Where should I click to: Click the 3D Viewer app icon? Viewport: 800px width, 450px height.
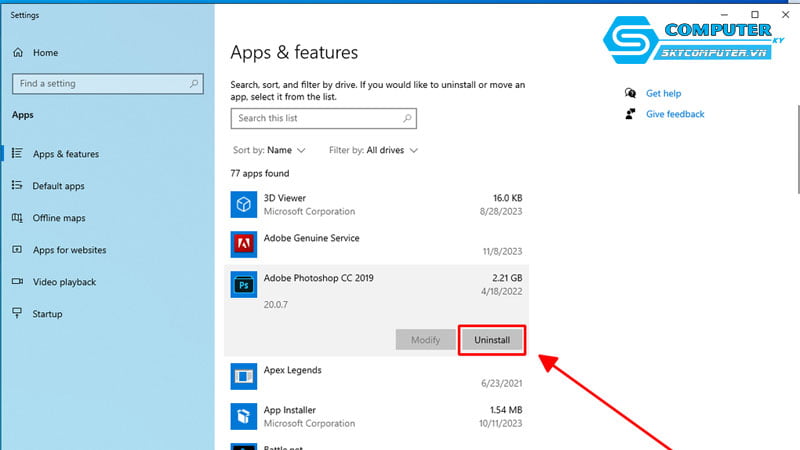pyautogui.click(x=243, y=205)
